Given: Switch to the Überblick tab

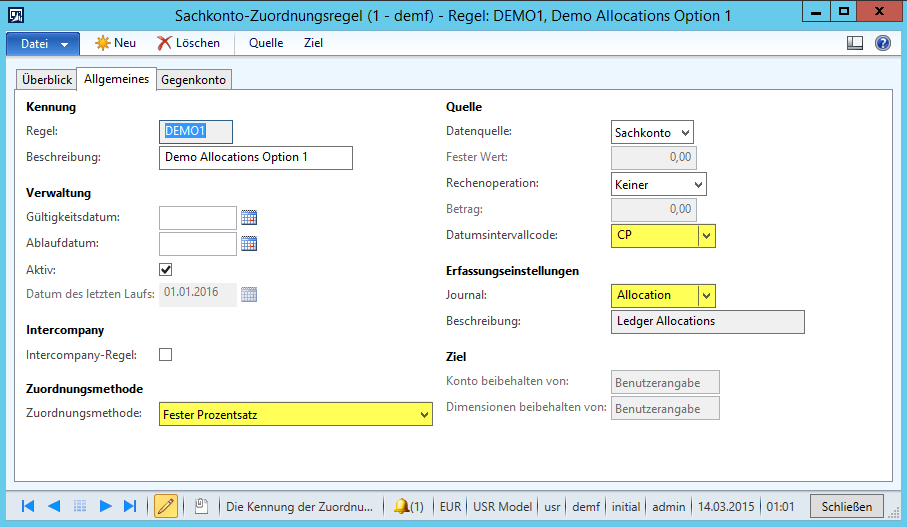Looking at the screenshot, I should pyautogui.click(x=47, y=80).
